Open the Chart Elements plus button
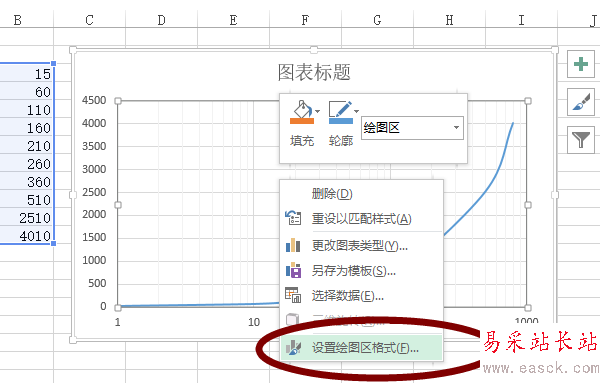The width and height of the screenshot is (600, 383). pyautogui.click(x=581, y=64)
